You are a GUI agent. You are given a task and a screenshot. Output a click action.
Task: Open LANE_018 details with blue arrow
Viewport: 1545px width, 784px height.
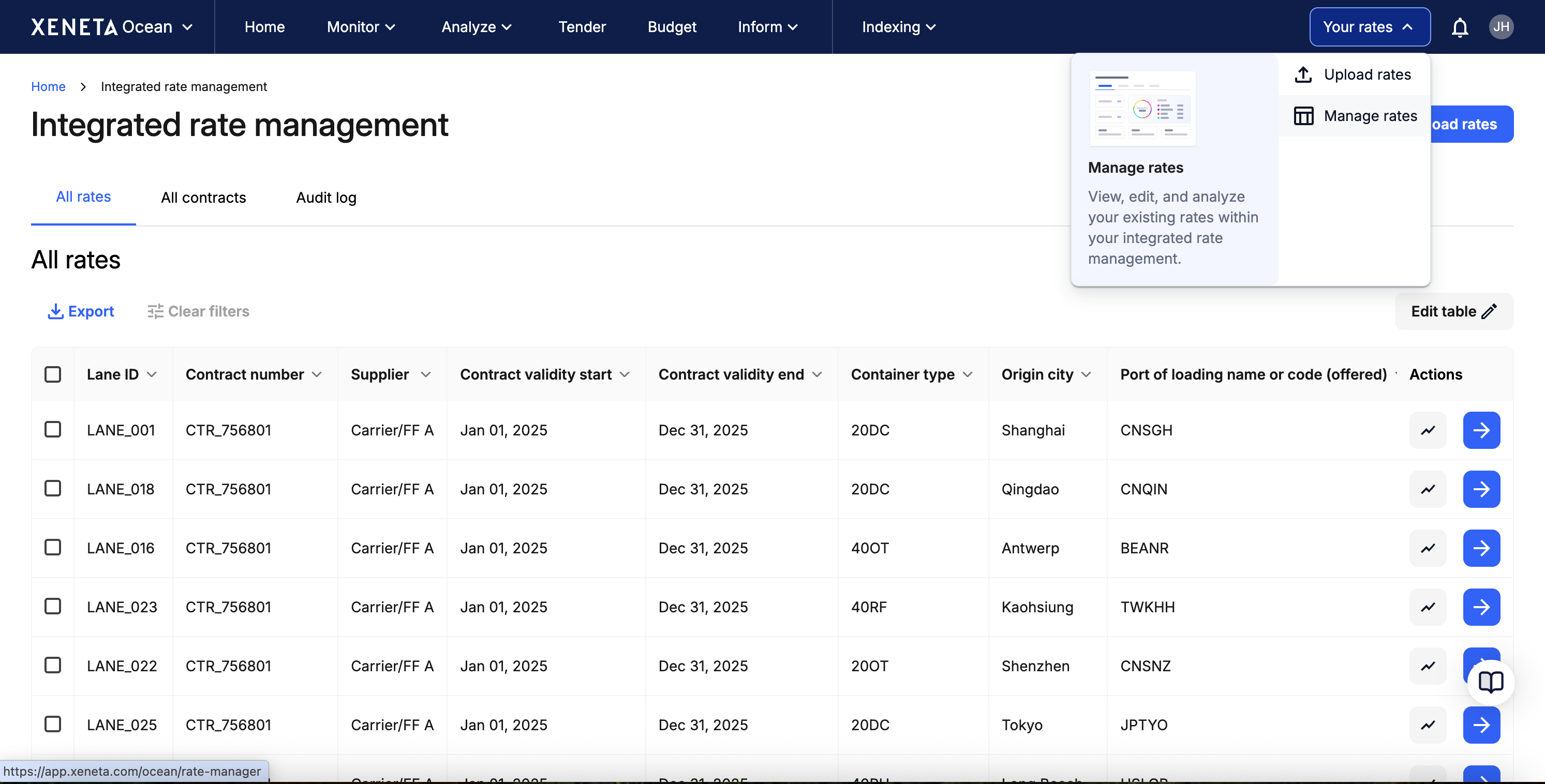1481,489
